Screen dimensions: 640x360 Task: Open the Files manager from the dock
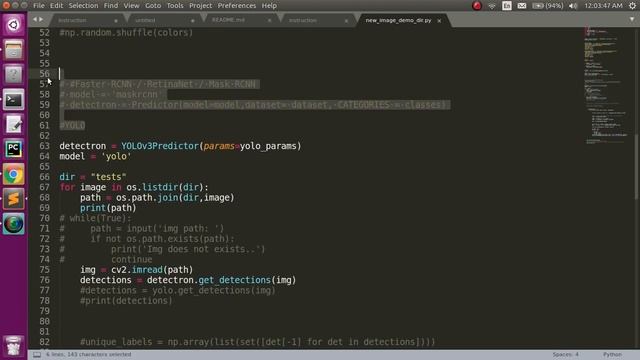13,50
